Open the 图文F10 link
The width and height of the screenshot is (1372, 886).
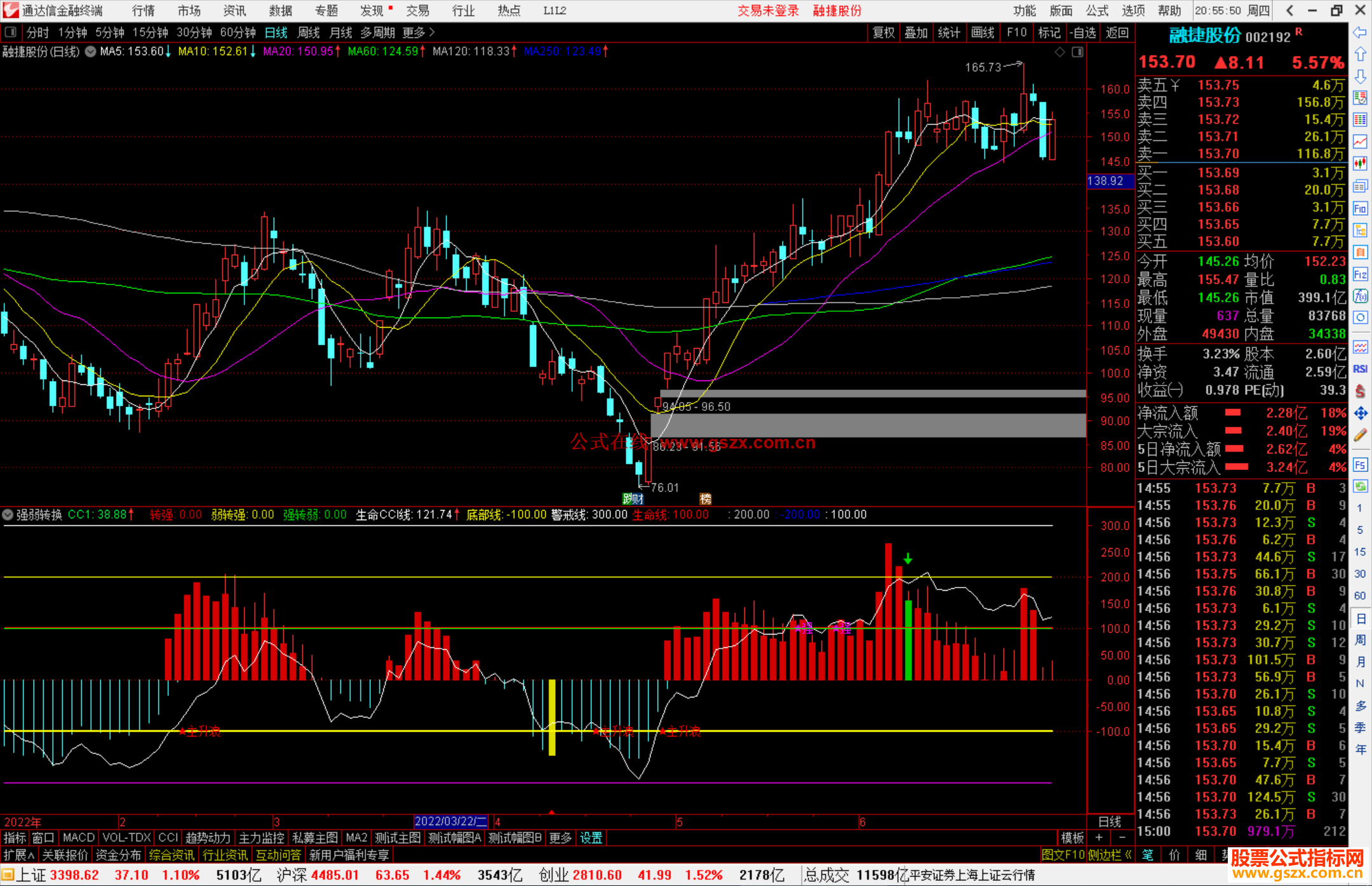1063,855
